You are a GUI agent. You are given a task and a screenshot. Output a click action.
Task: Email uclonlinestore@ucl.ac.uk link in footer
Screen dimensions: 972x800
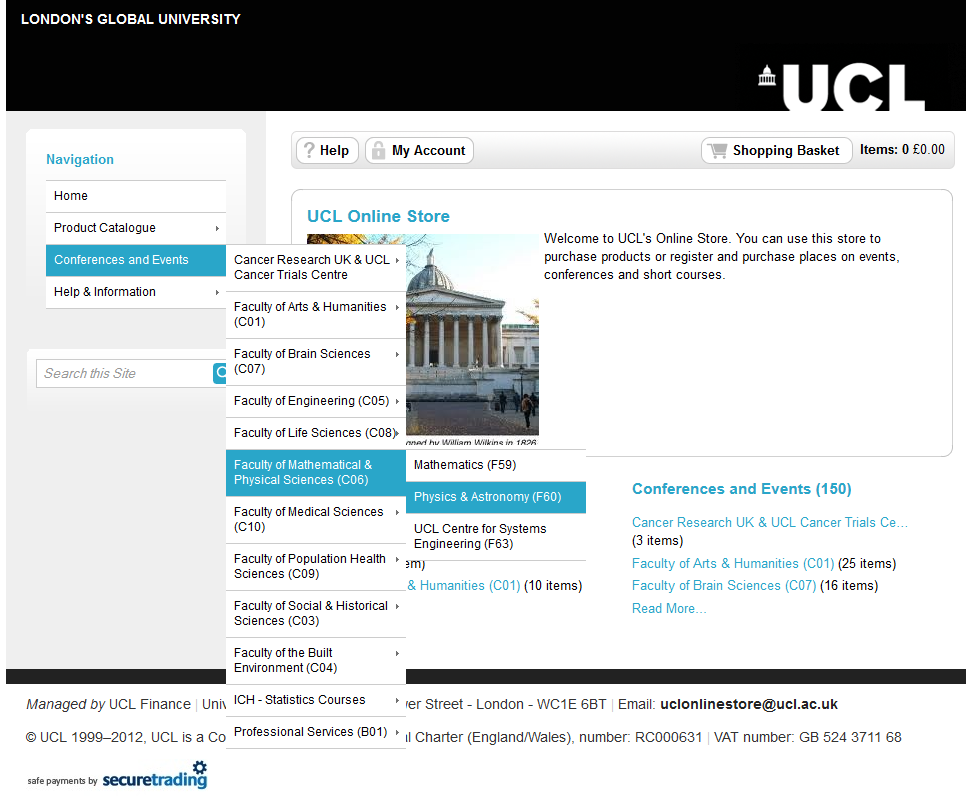749,705
